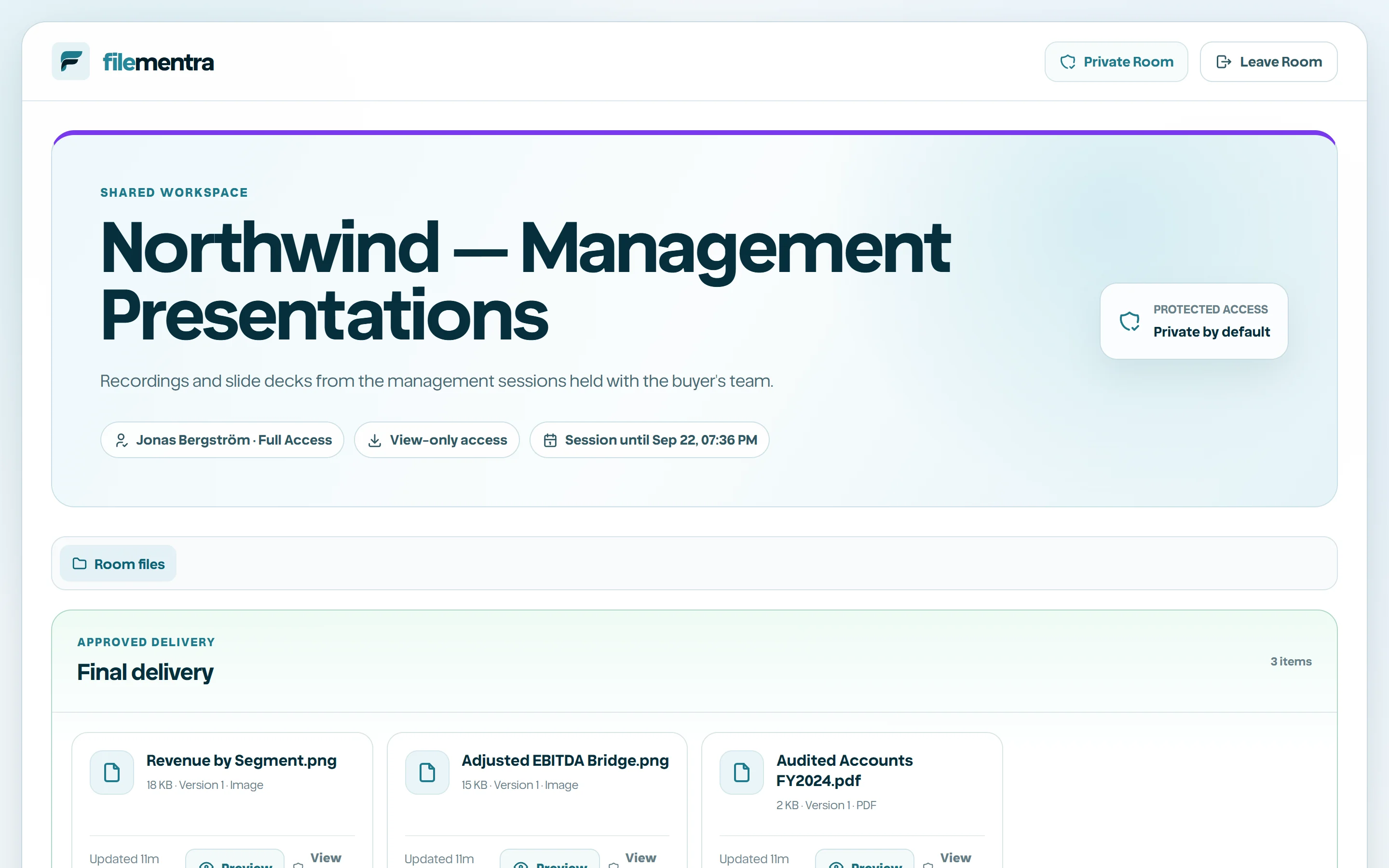Click the Session until Sep 22 chip

(649, 440)
